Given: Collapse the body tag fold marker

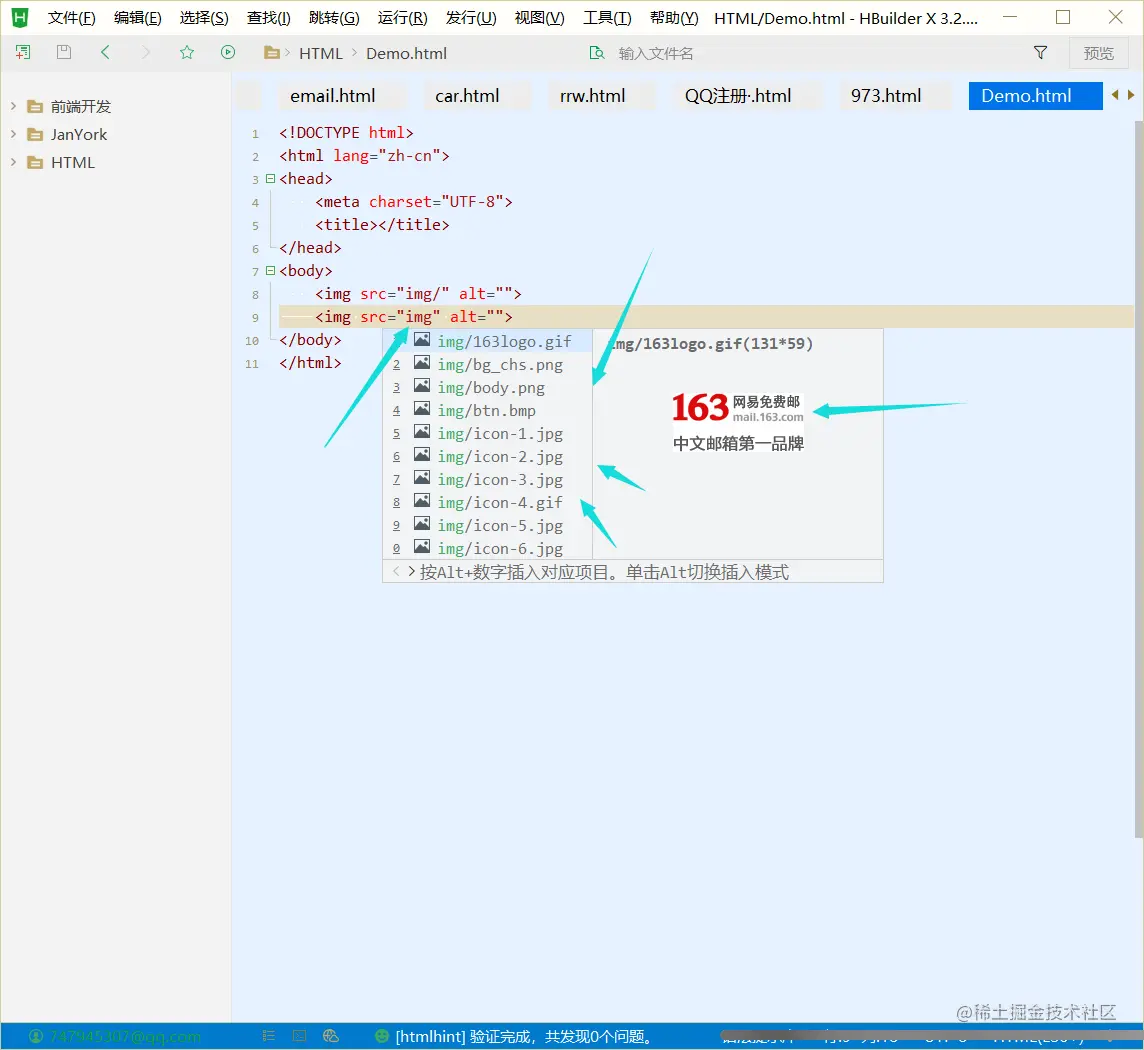Looking at the screenshot, I should coord(271,270).
